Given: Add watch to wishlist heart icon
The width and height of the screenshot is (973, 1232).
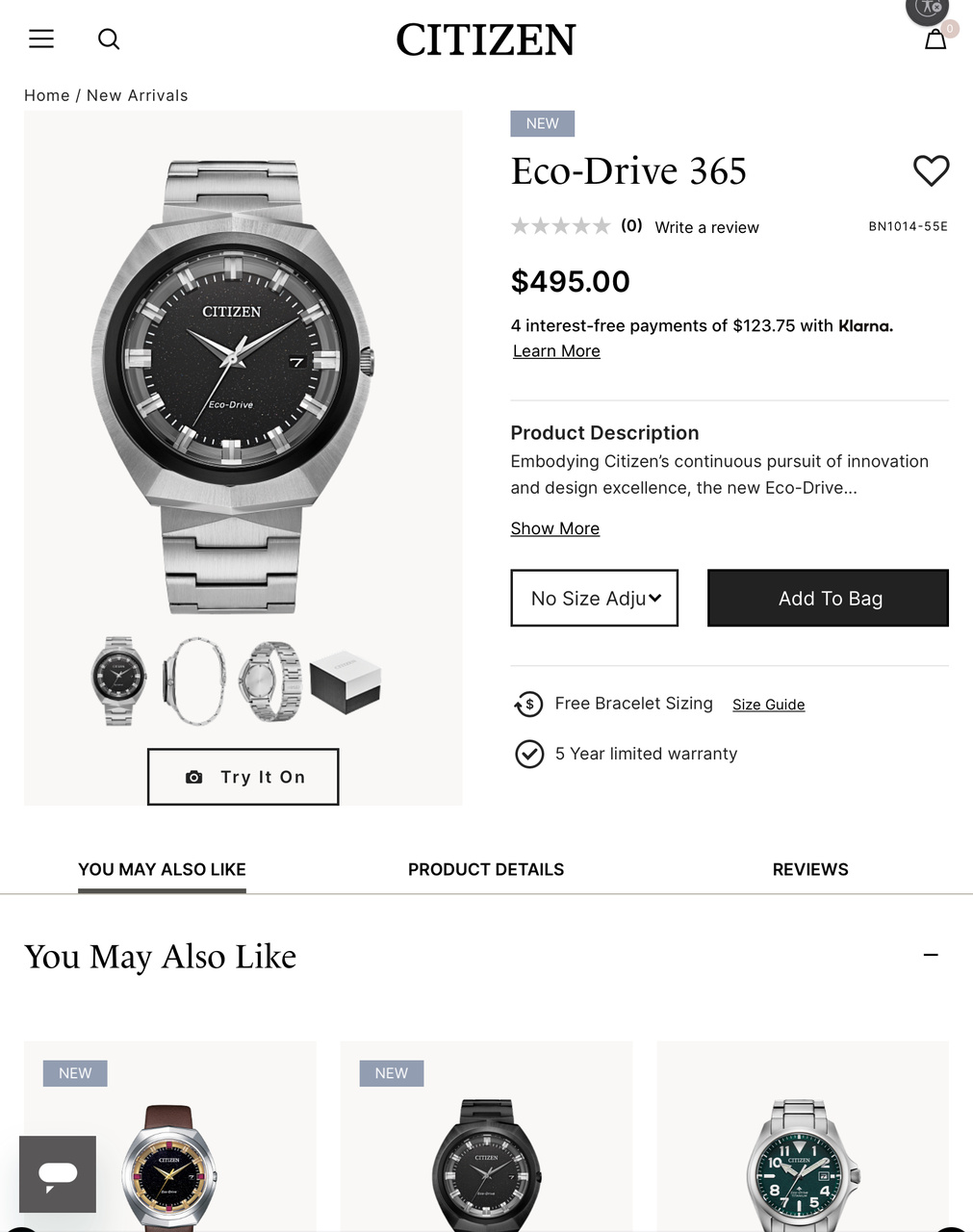Looking at the screenshot, I should click(931, 171).
